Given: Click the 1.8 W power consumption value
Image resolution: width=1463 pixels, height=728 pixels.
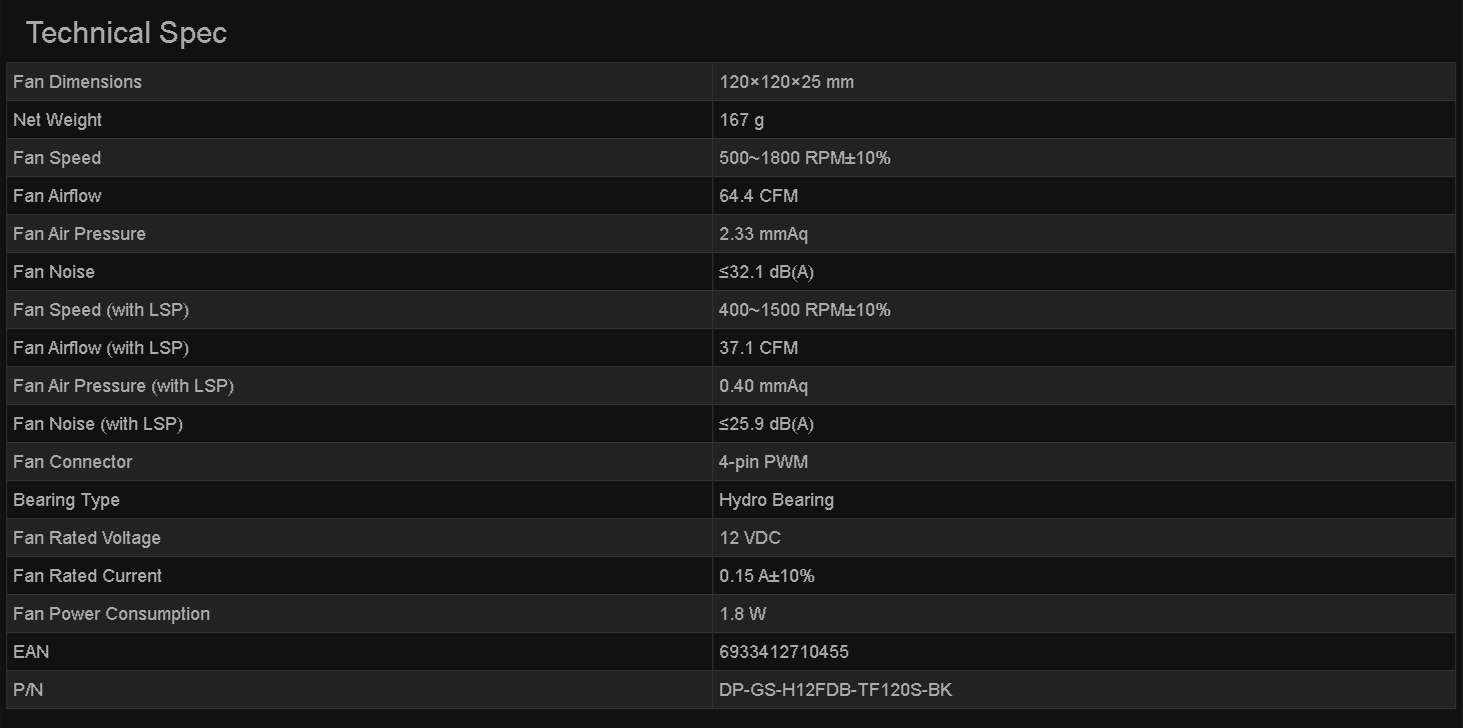Looking at the screenshot, I should tap(742, 614).
